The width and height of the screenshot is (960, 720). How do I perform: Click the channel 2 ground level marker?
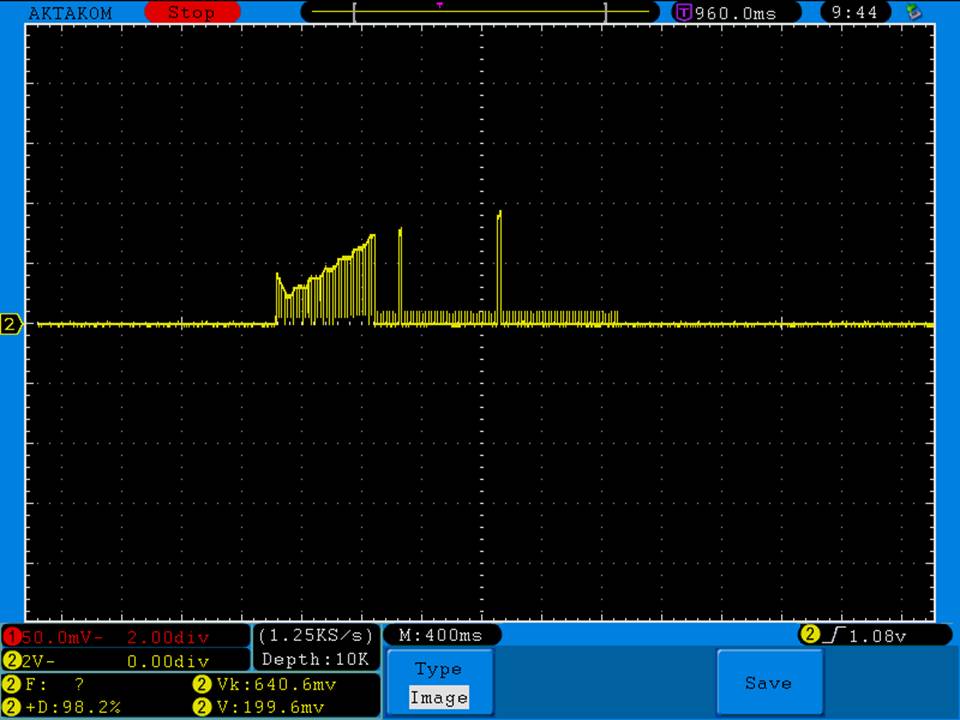[12, 324]
